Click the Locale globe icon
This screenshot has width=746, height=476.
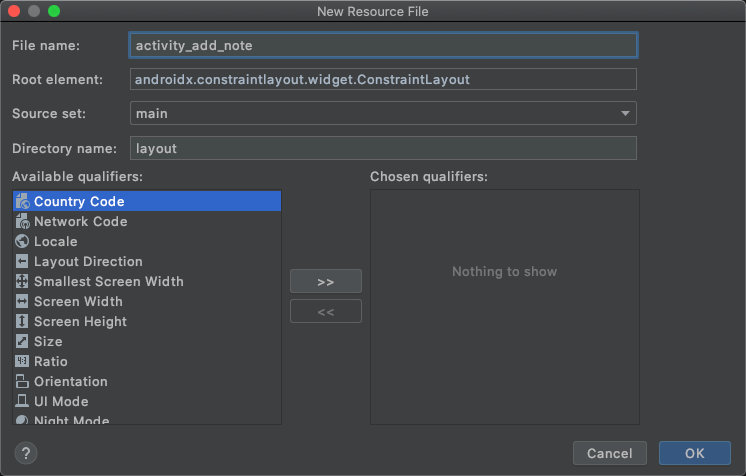point(22,241)
